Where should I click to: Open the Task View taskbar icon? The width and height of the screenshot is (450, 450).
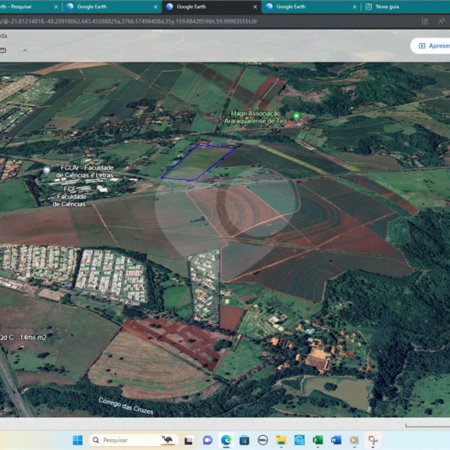pos(189,440)
